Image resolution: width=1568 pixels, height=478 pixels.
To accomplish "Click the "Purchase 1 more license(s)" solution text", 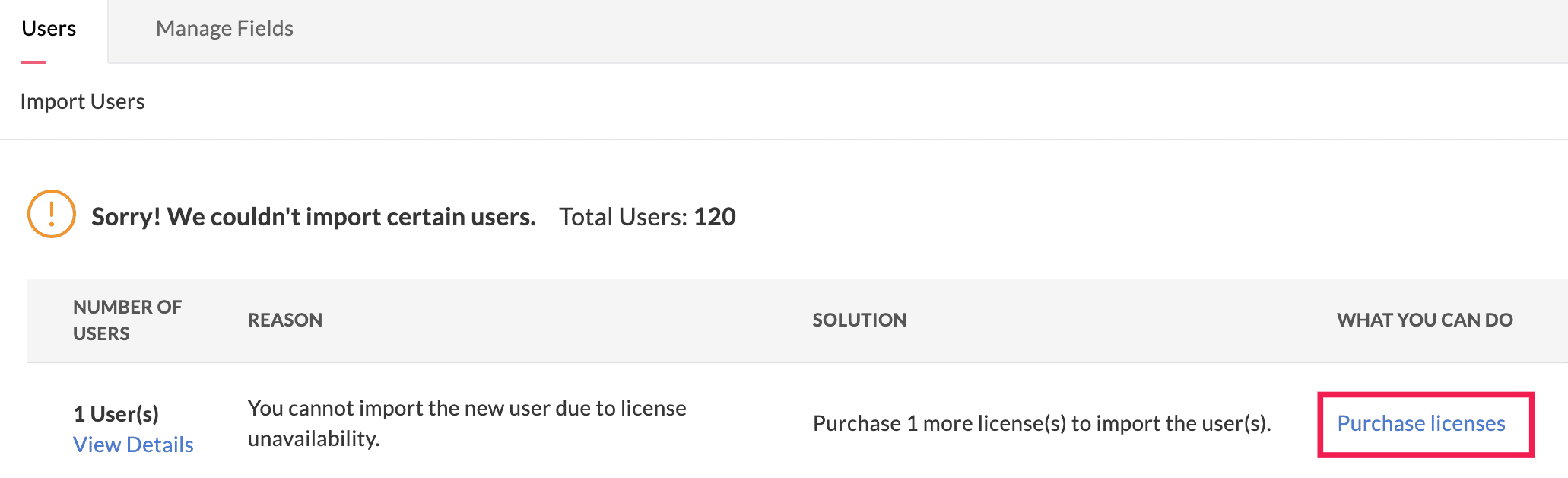I will click(x=1042, y=423).
